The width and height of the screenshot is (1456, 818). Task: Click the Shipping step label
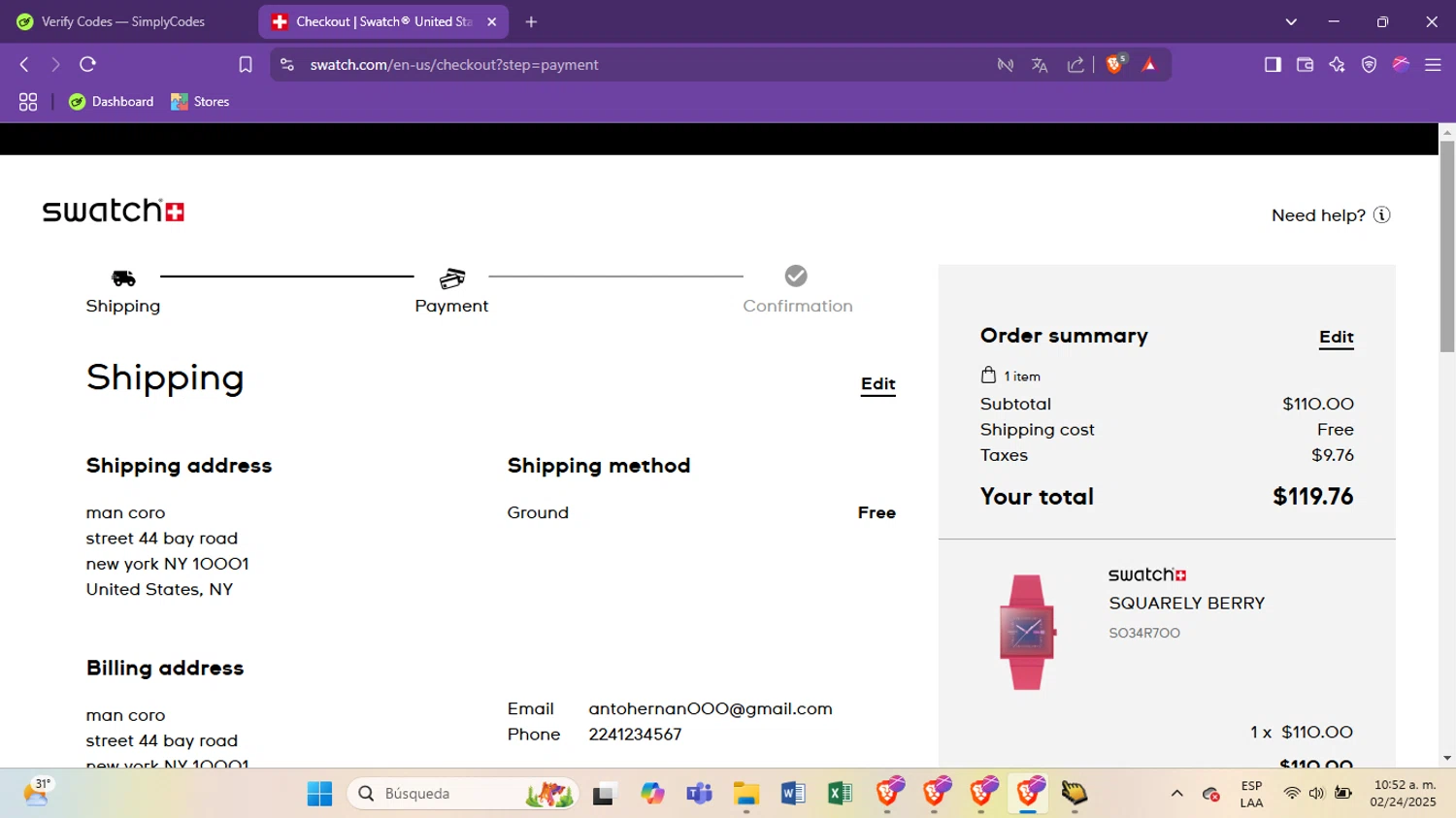(x=123, y=307)
